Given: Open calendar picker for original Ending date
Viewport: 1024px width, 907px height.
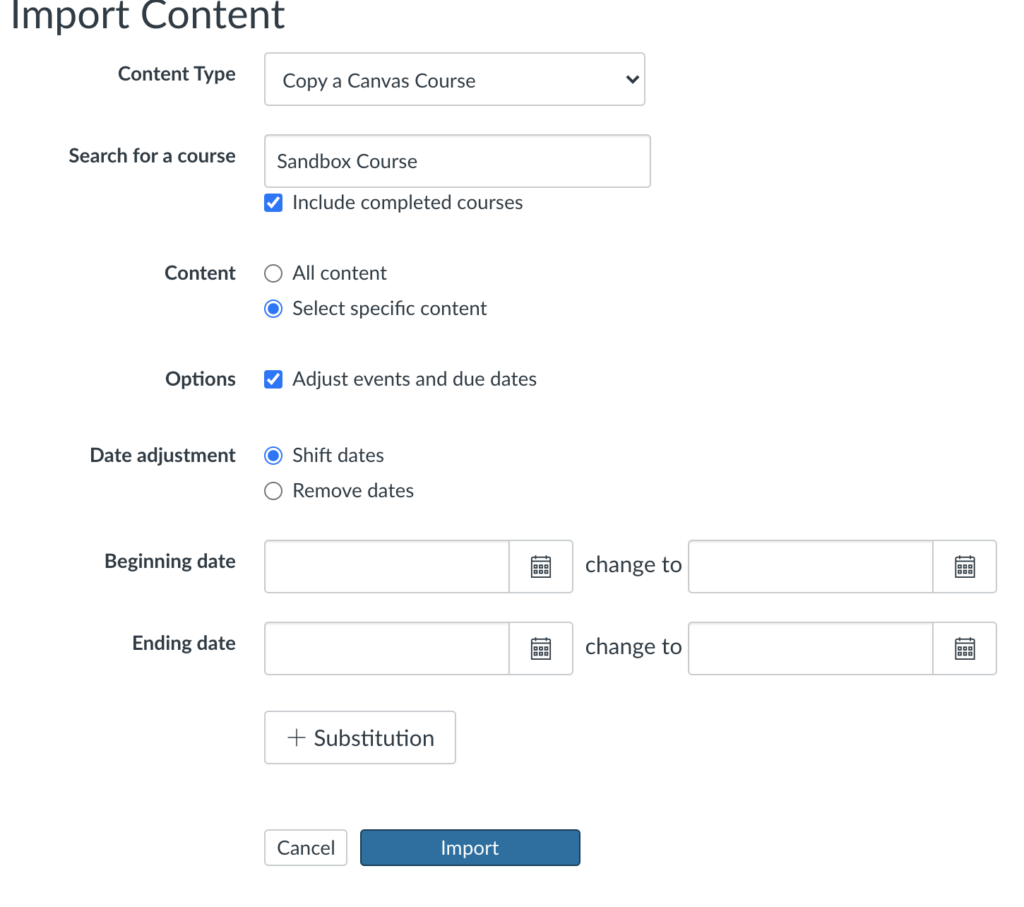Looking at the screenshot, I should (541, 649).
